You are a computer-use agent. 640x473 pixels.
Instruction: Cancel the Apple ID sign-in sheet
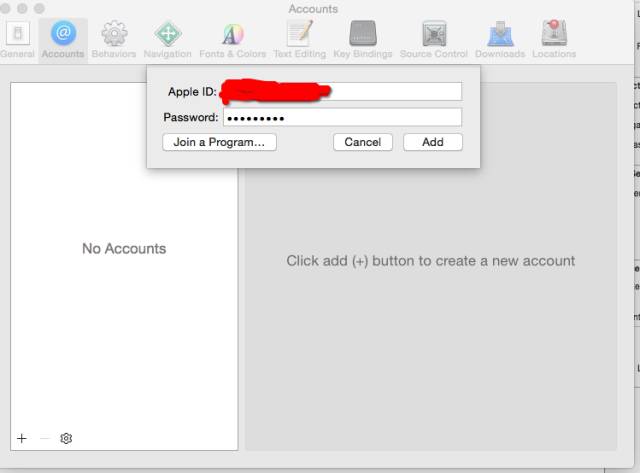click(362, 142)
